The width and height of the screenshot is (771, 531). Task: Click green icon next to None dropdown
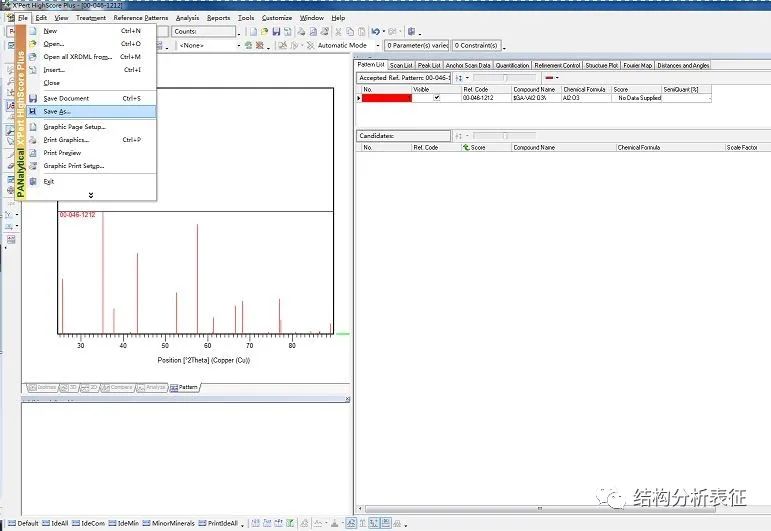click(249, 45)
